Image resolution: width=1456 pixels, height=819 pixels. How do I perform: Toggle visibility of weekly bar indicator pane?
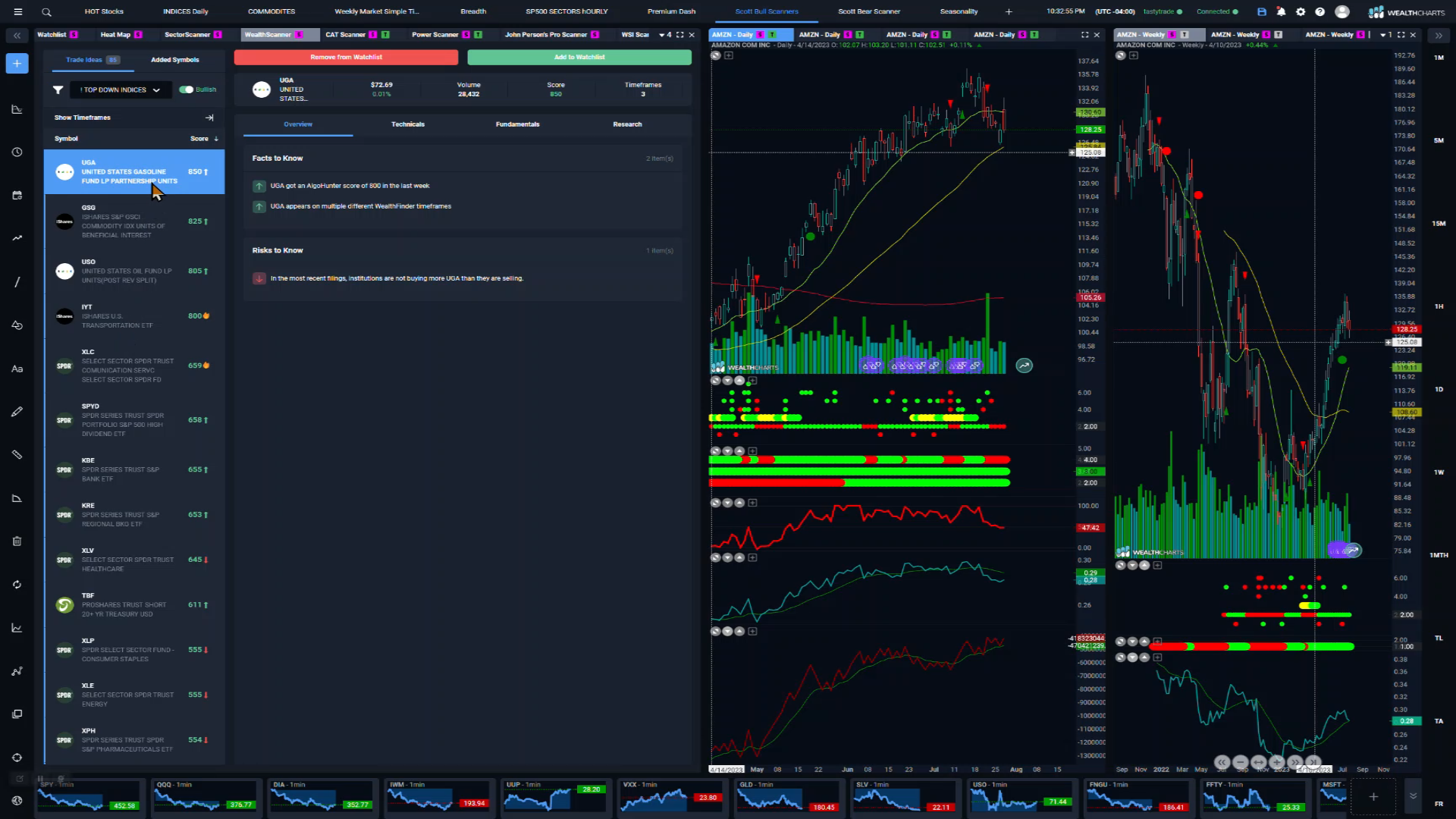pyautogui.click(x=1121, y=642)
